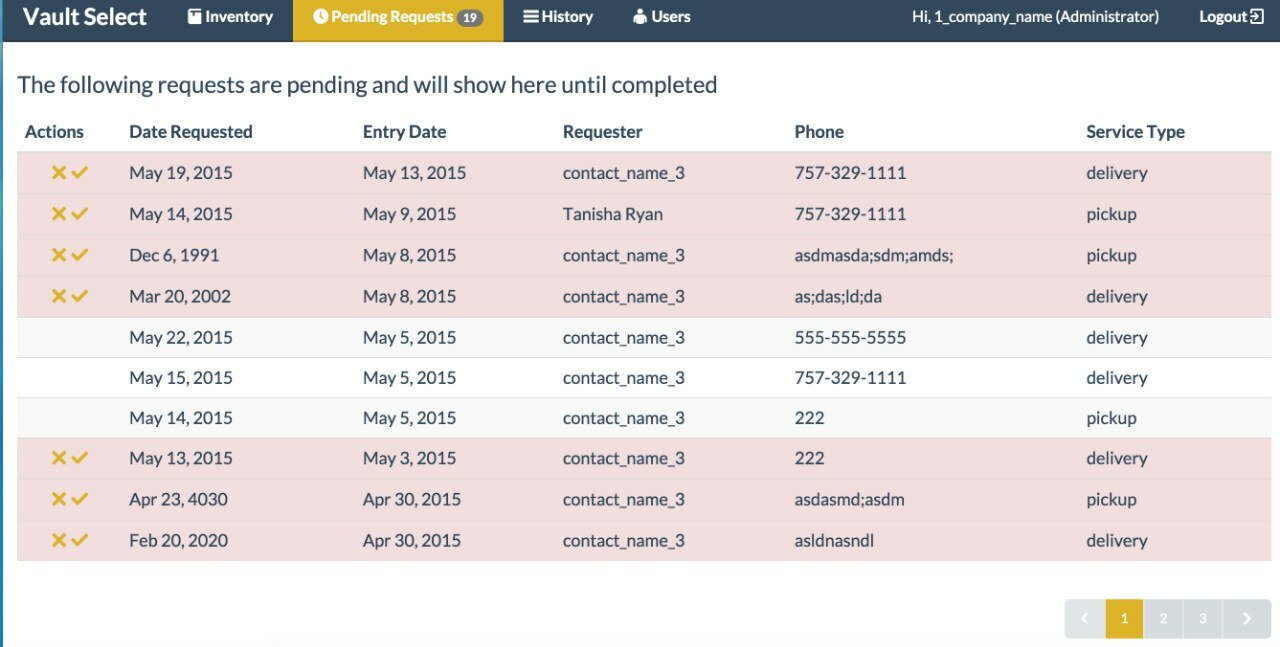Go to previous page arrow in pagination
This screenshot has width=1280, height=647.
pos(1085,619)
